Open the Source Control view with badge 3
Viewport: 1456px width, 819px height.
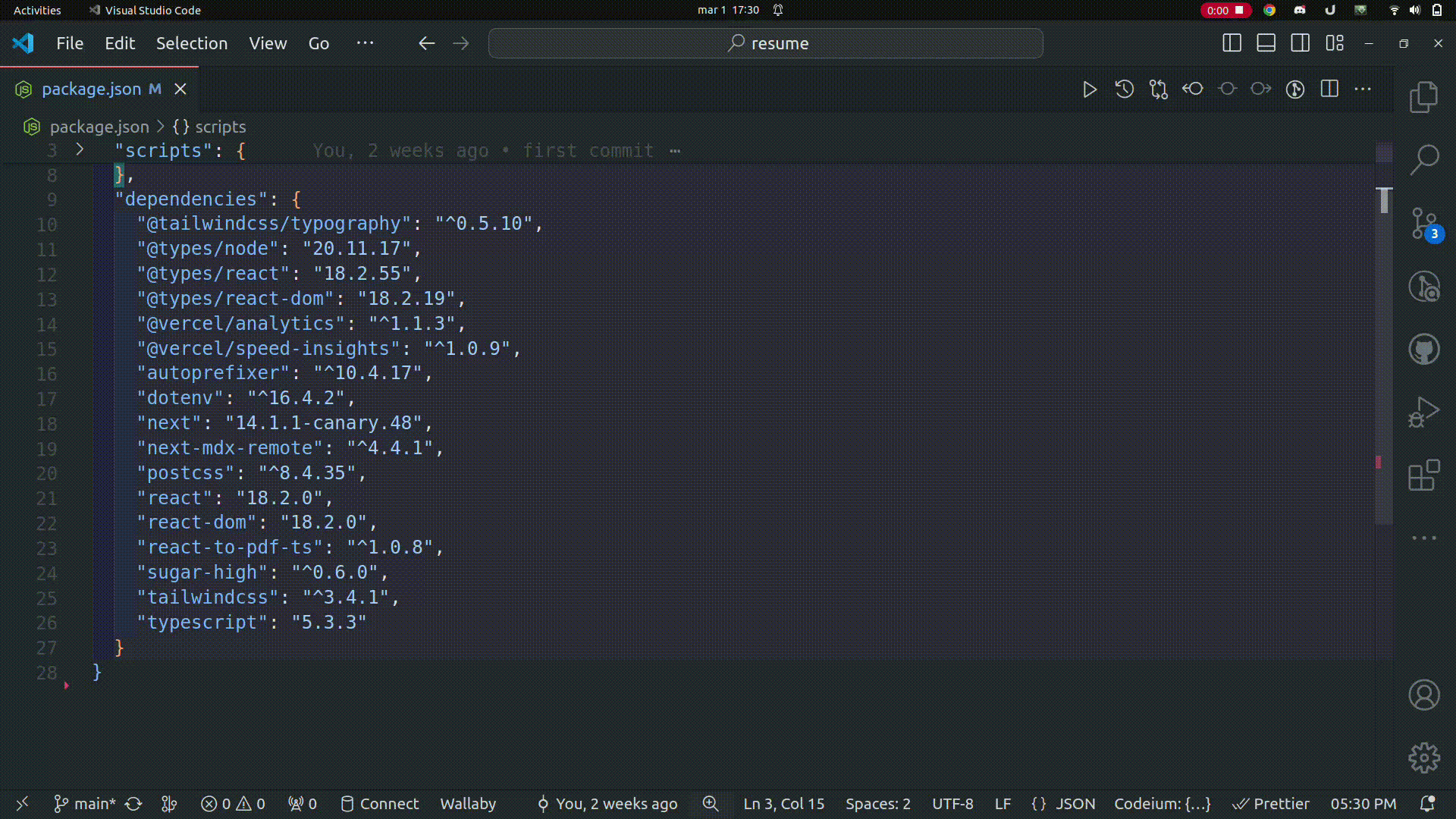click(x=1424, y=224)
